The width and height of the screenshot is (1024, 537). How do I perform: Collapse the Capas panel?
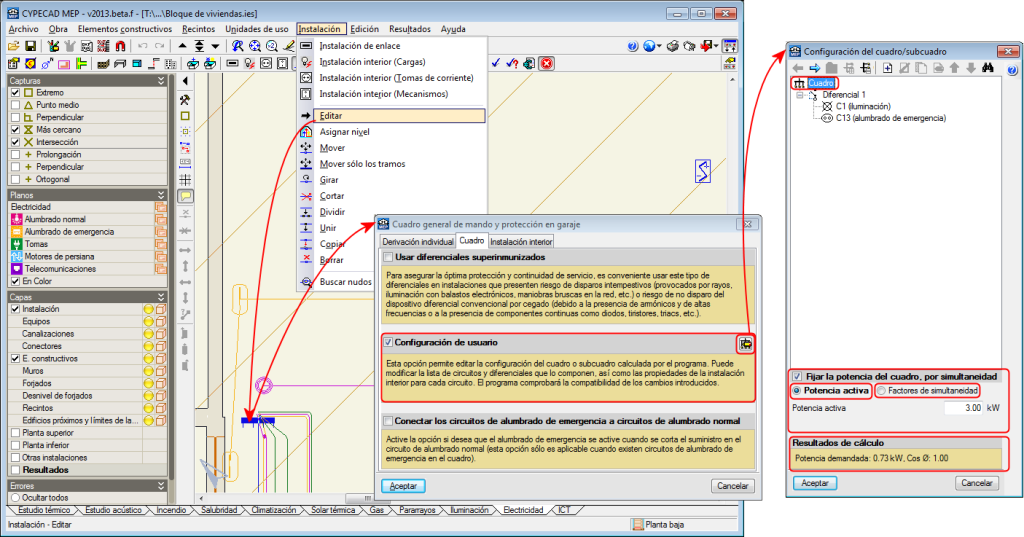pyautogui.click(x=161, y=297)
